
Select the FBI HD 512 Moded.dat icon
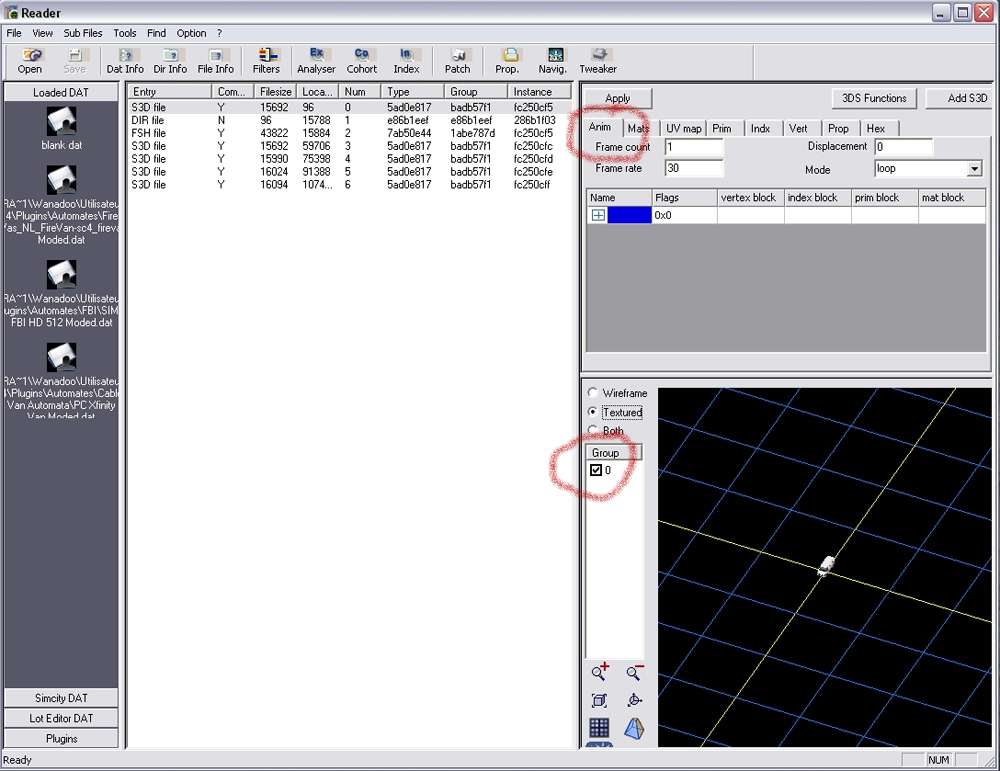tap(62, 275)
